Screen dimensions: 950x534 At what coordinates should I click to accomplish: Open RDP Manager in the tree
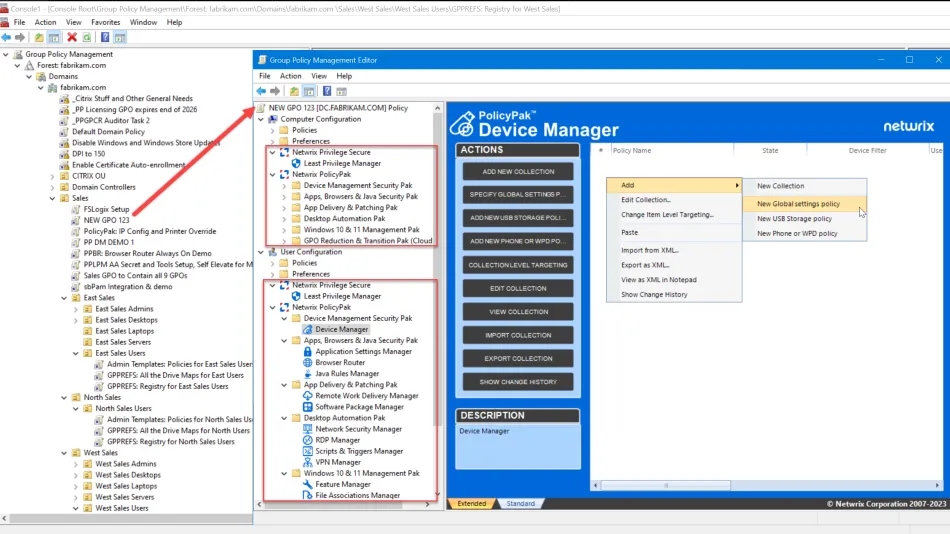(337, 440)
